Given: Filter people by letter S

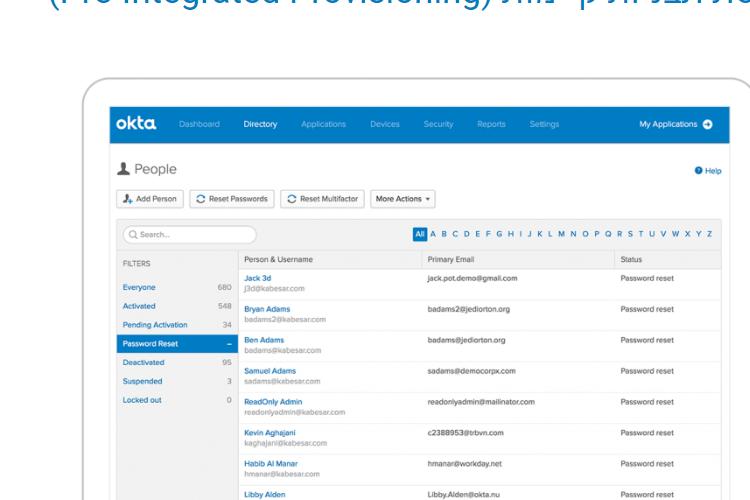Looking at the screenshot, I should pos(630,234).
